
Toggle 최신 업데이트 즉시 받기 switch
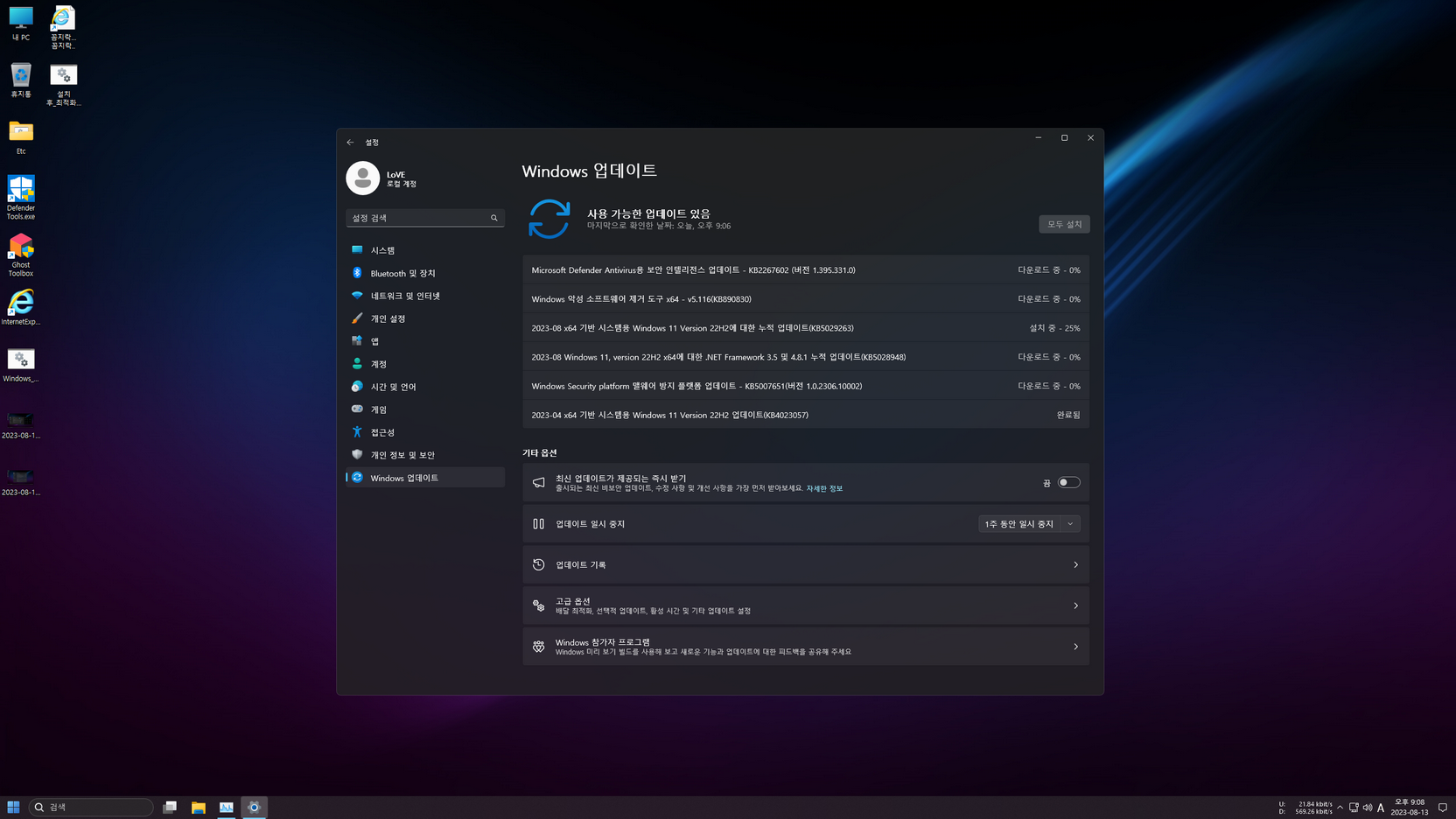1068,482
